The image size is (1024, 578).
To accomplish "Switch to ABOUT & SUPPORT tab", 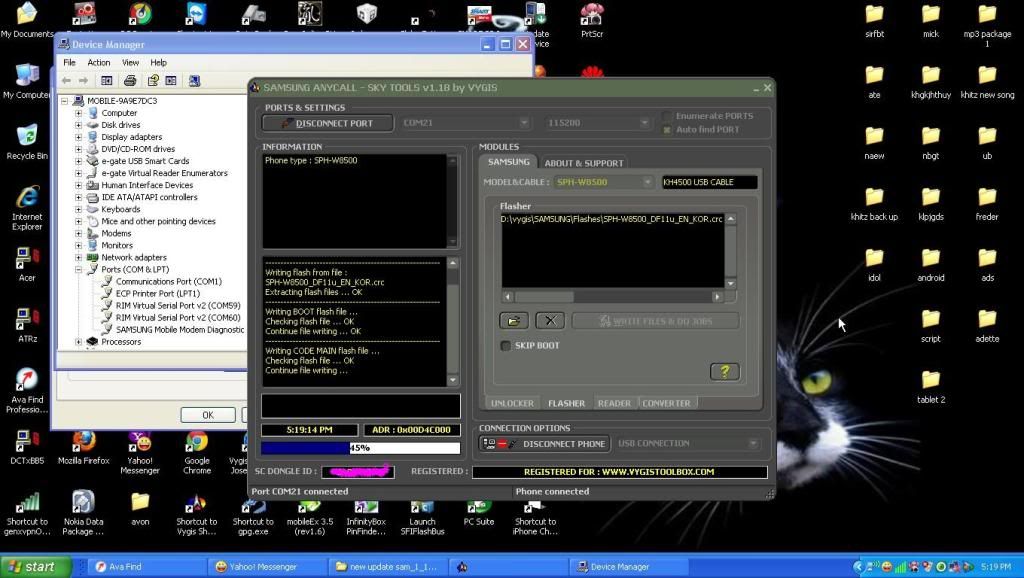I will [x=584, y=163].
